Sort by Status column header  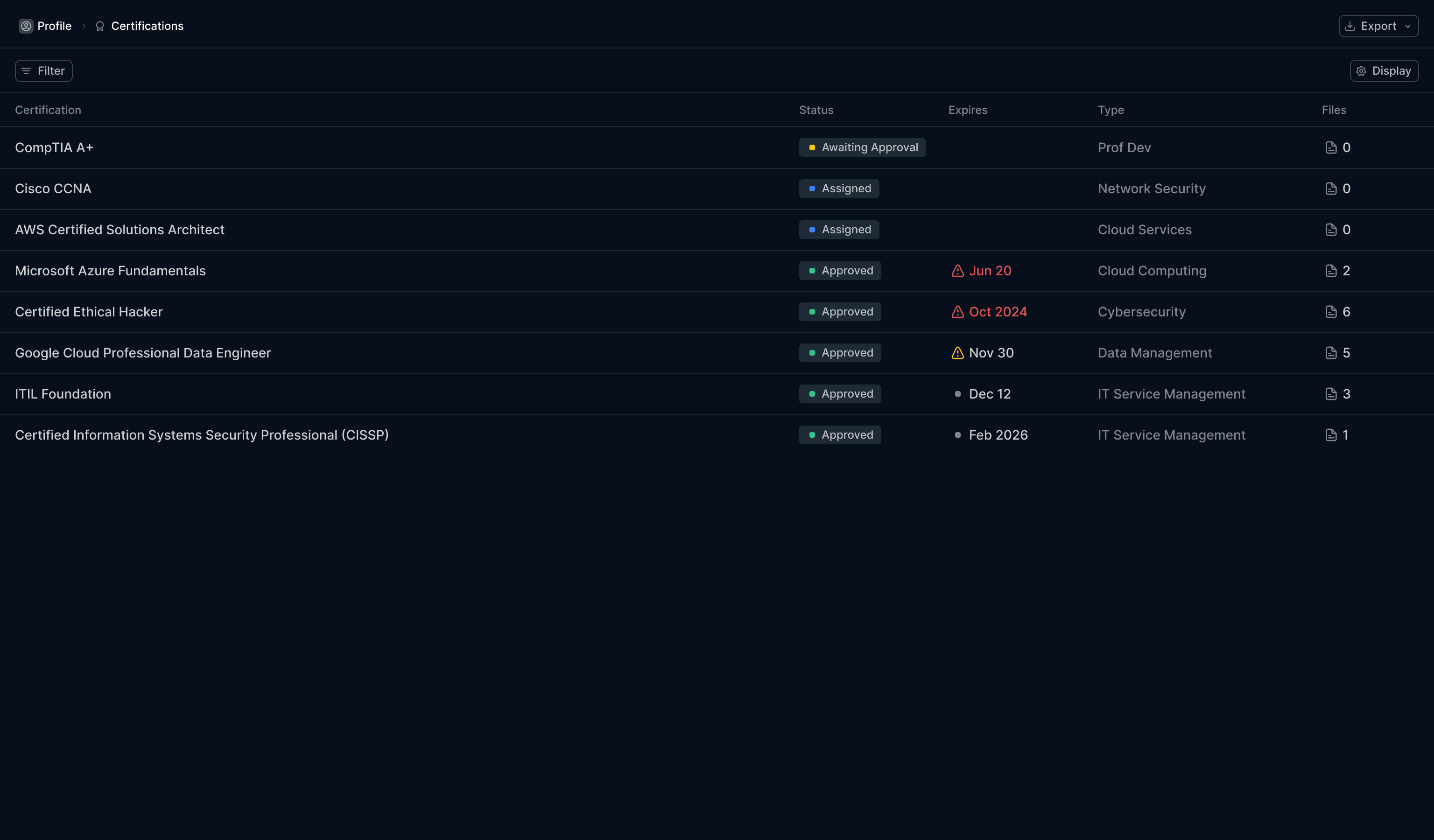815,110
